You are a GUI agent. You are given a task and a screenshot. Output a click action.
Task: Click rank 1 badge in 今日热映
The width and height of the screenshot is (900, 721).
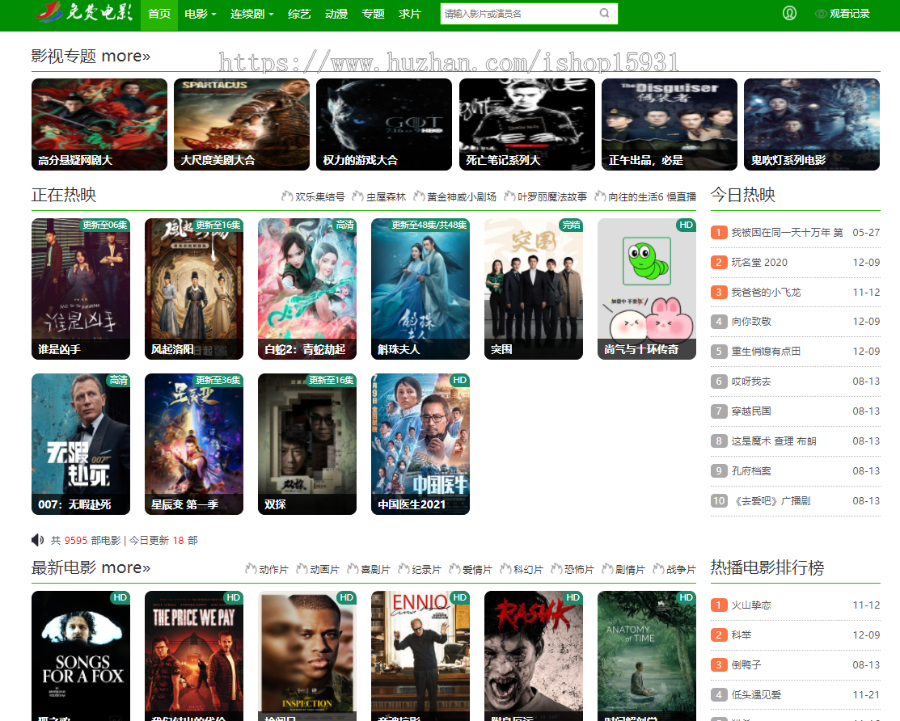tap(719, 232)
